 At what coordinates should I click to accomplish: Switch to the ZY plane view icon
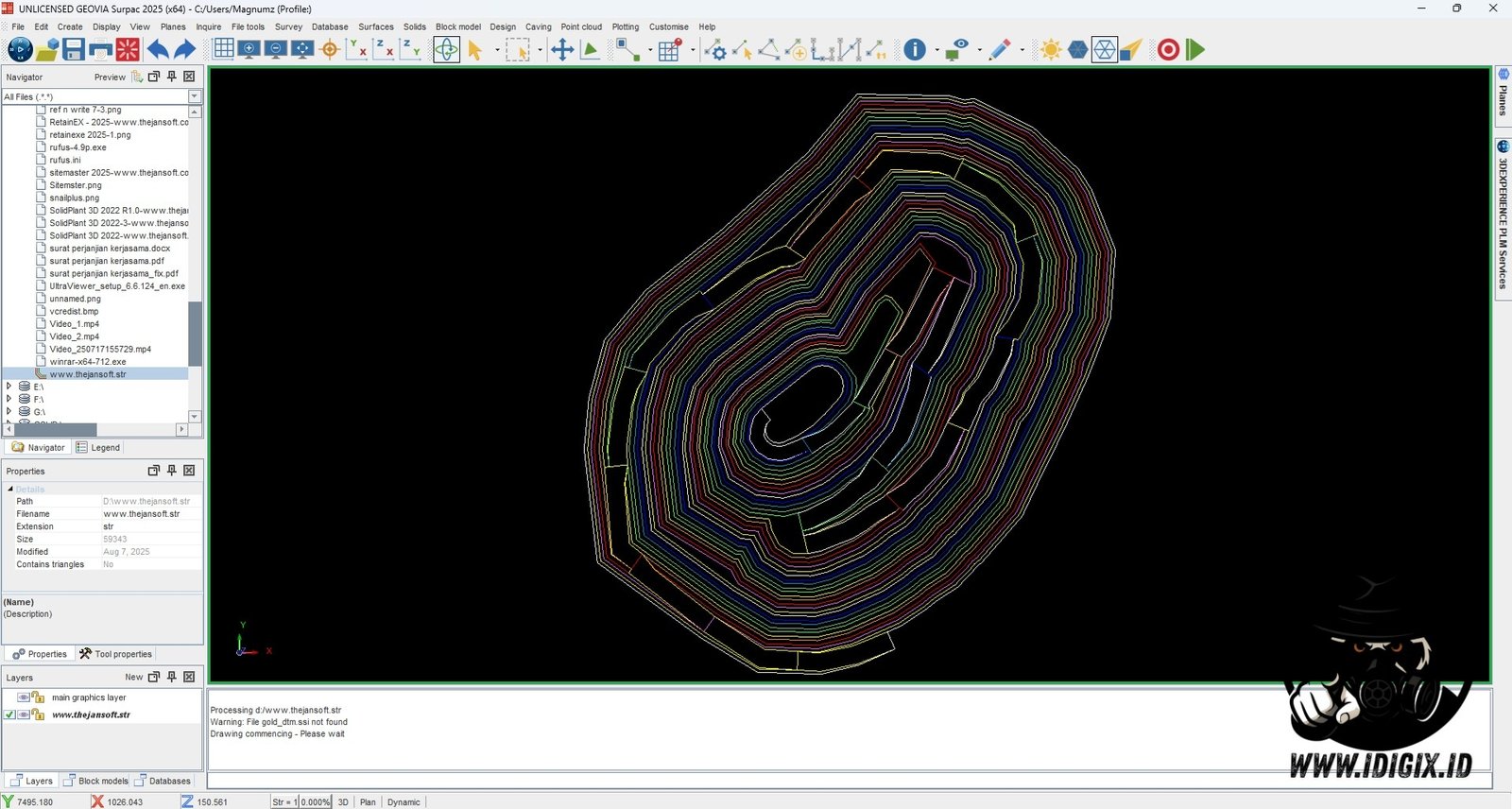[x=410, y=48]
